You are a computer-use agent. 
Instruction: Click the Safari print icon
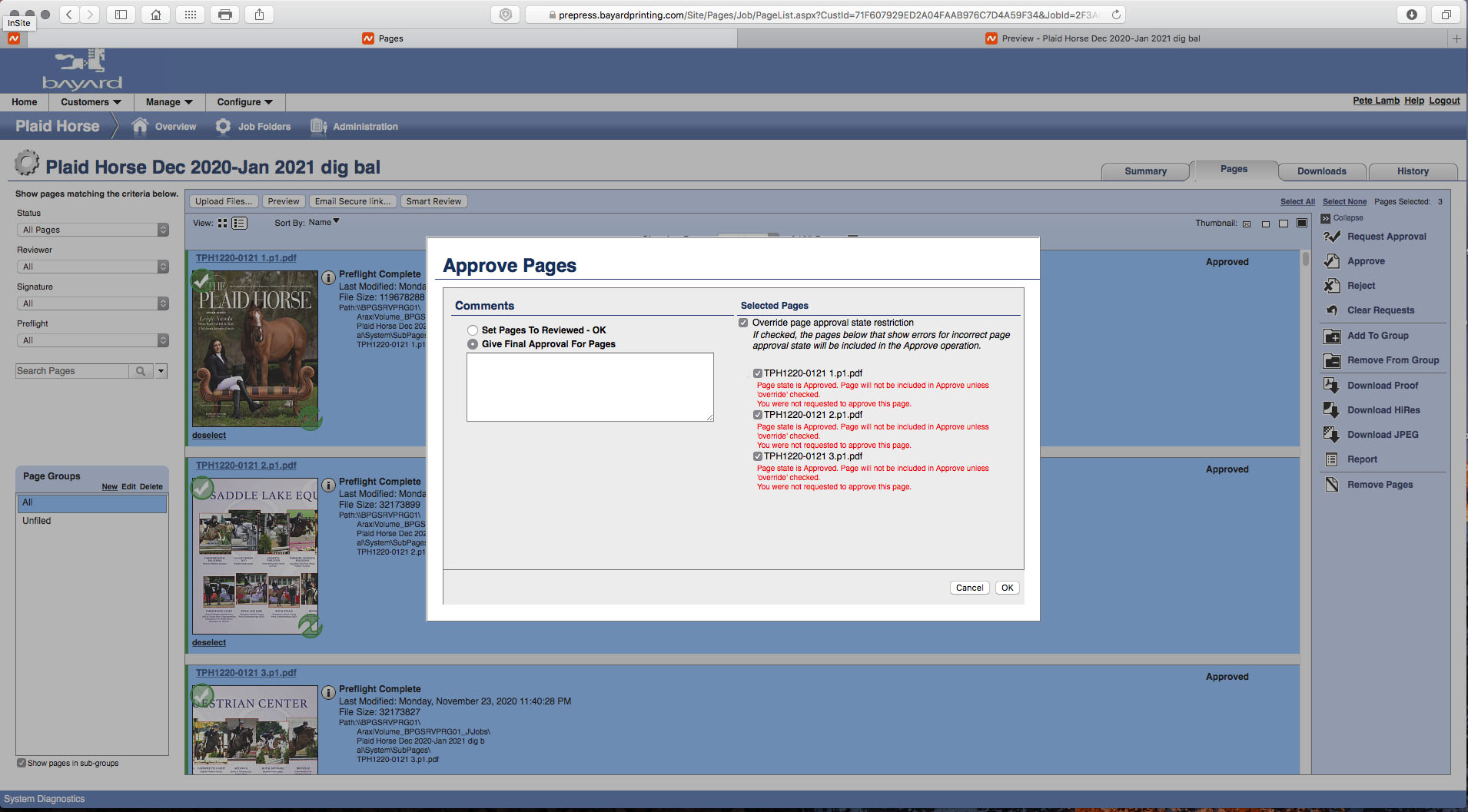point(225,15)
